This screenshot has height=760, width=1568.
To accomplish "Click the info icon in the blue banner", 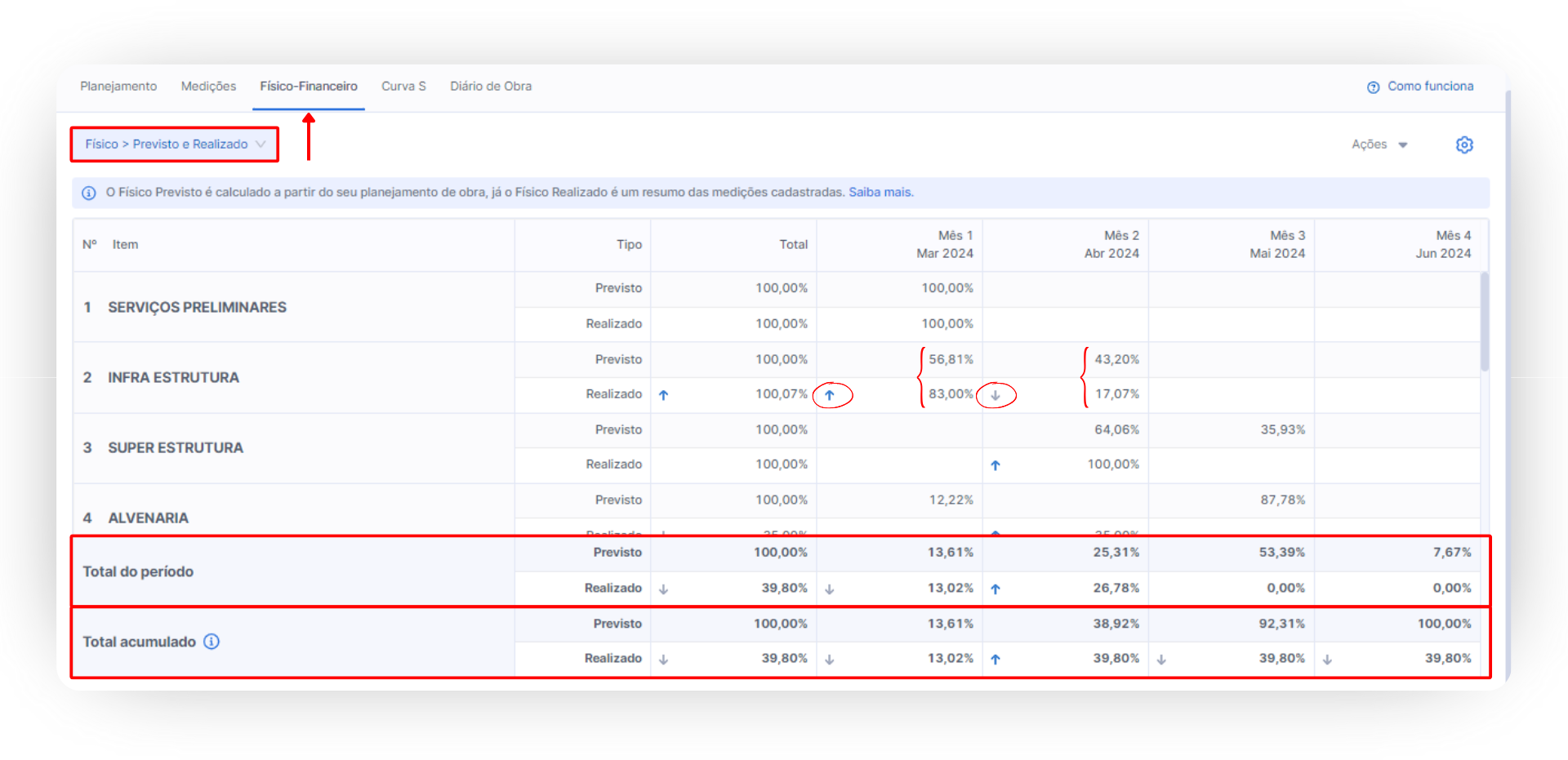I will click(89, 193).
